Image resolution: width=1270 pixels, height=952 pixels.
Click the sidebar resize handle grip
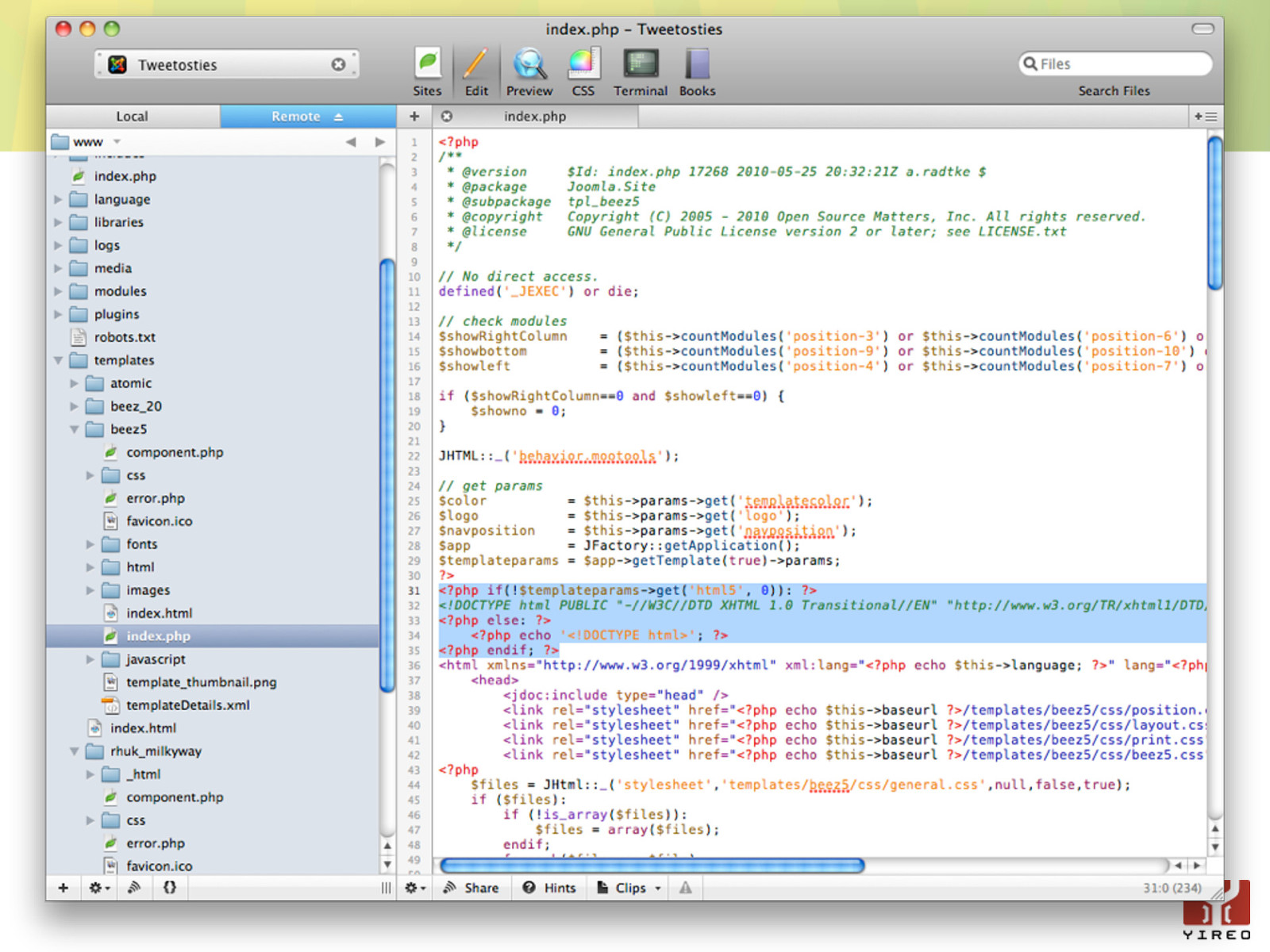386,888
